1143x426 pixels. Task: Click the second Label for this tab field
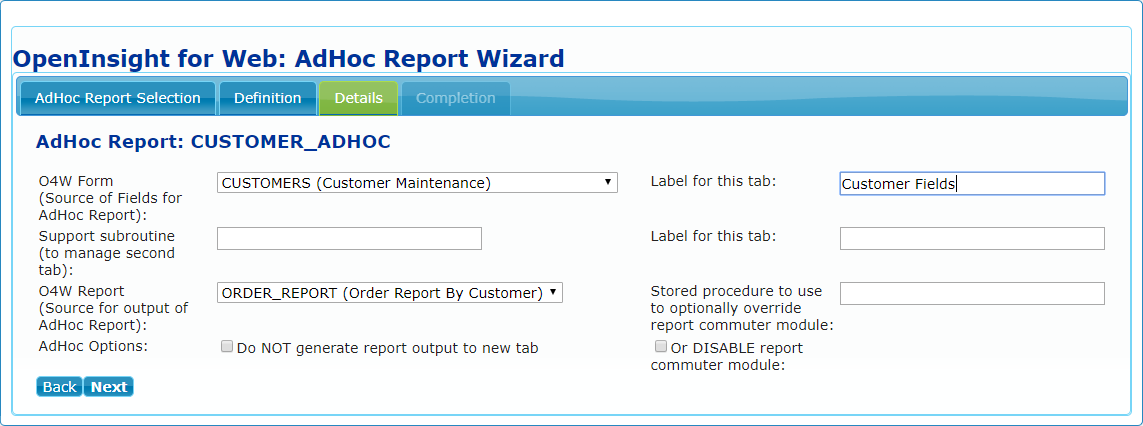972,239
